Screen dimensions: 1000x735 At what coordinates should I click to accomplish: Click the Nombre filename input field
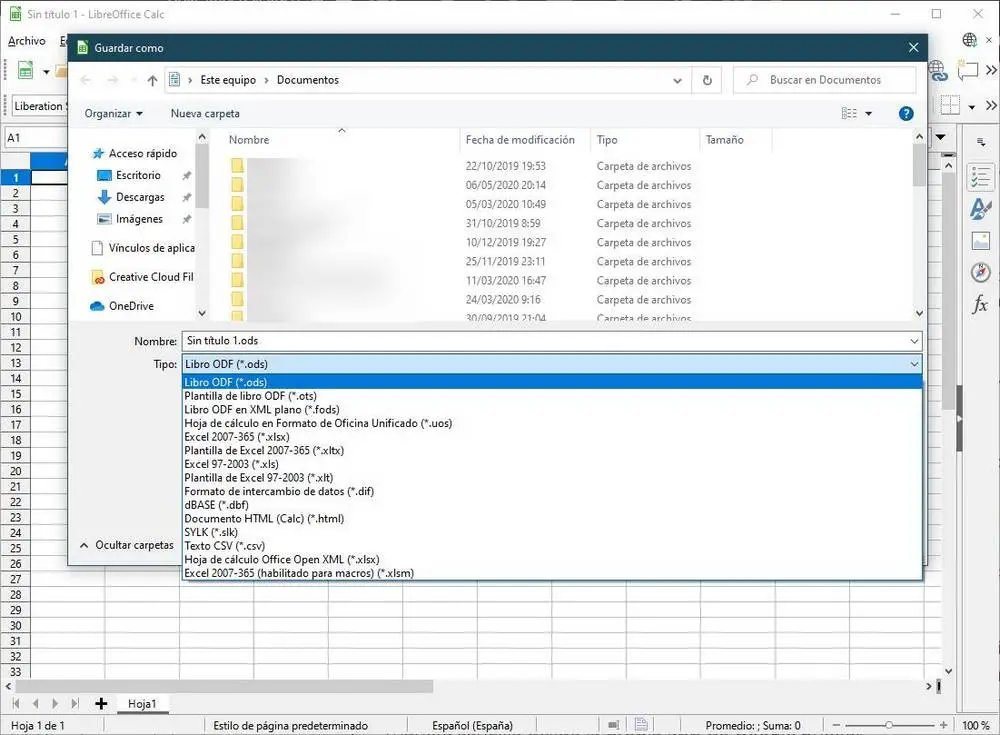[552, 341]
